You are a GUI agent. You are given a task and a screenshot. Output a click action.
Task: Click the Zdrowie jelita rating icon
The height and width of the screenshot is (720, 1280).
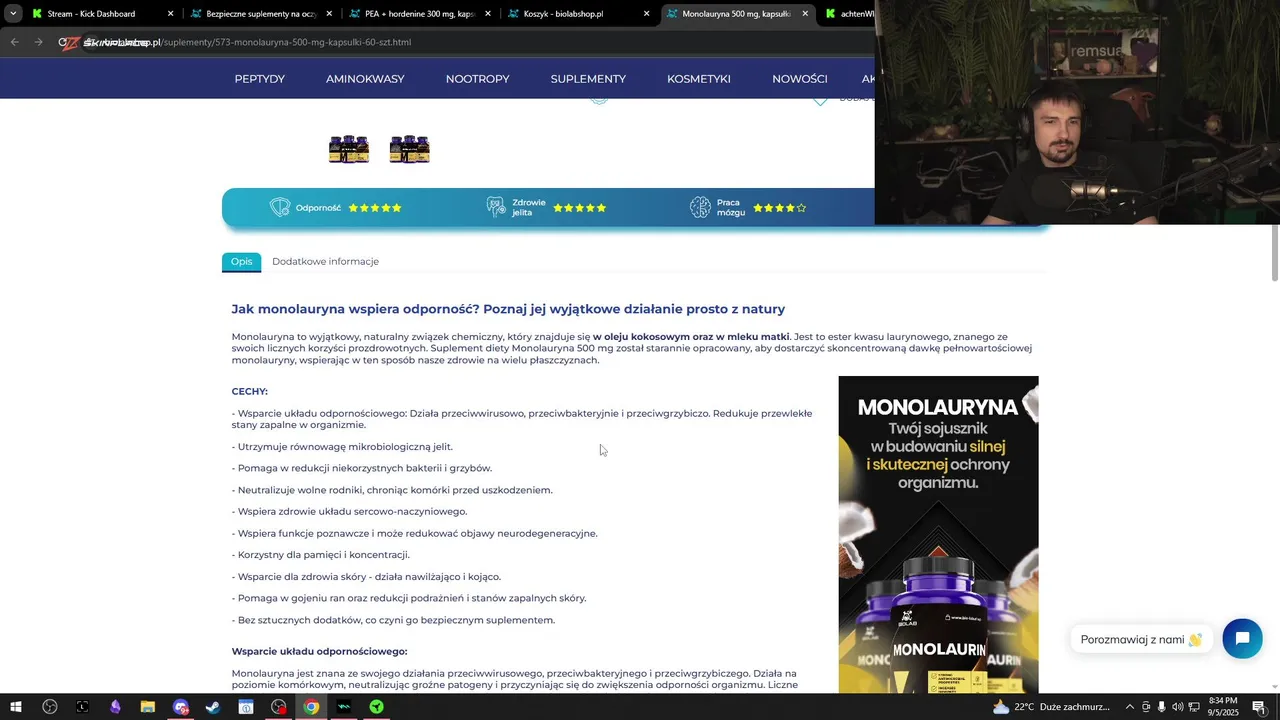coord(496,207)
